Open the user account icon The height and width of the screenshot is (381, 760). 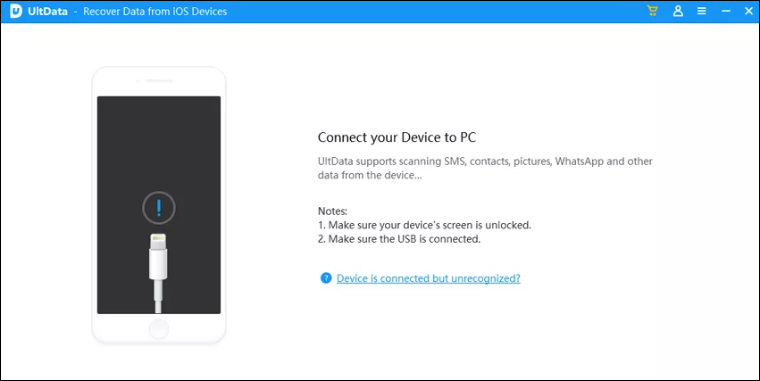[678, 11]
